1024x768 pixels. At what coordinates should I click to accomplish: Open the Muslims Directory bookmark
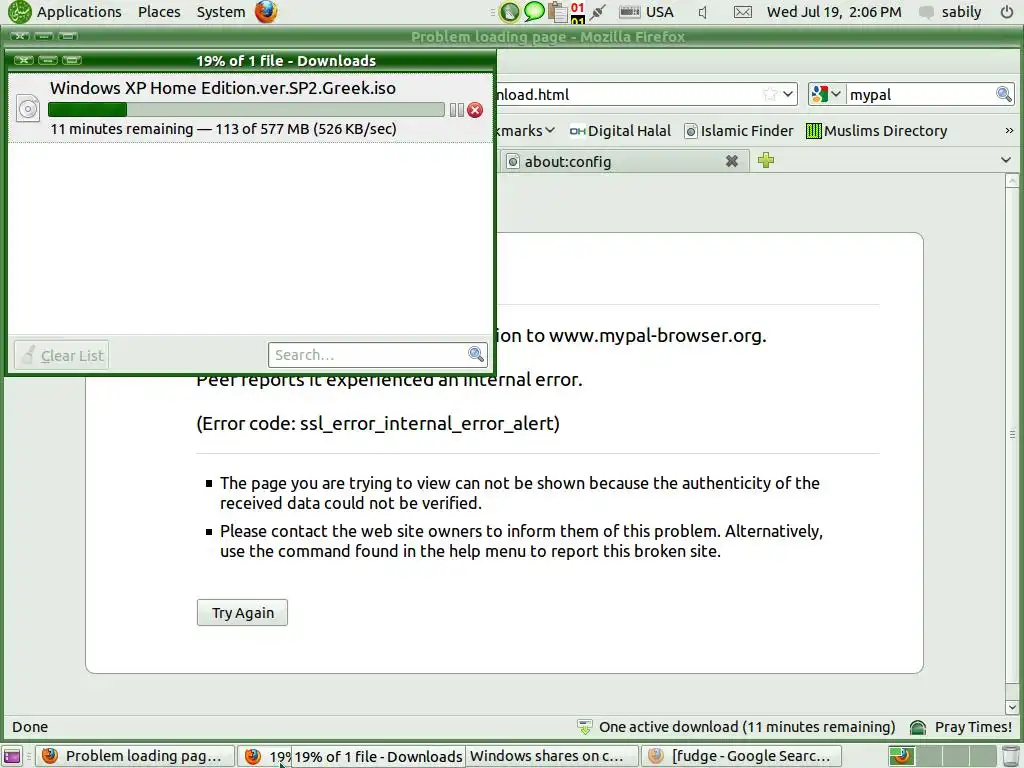(x=876, y=131)
